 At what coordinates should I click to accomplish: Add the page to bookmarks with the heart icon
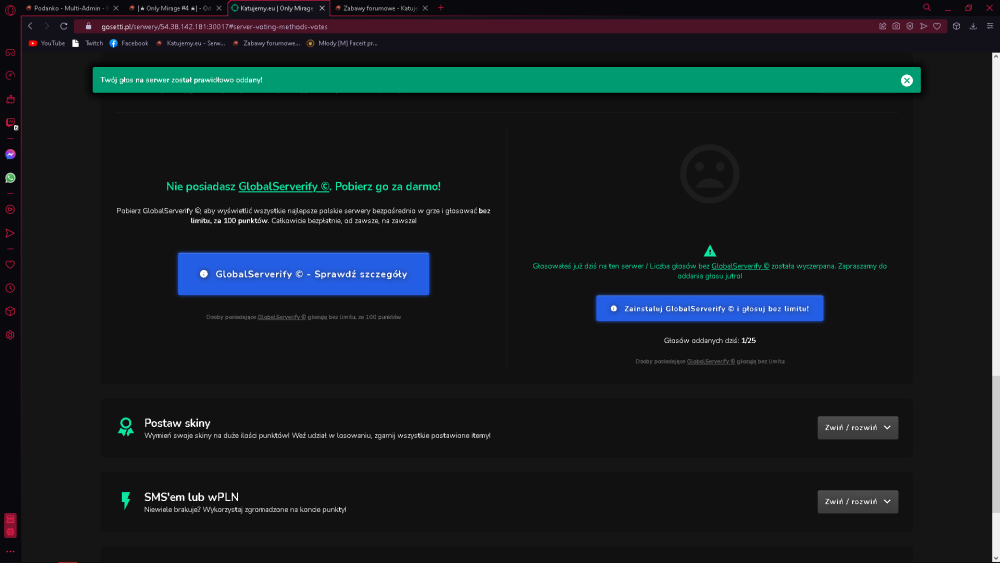pos(937,26)
